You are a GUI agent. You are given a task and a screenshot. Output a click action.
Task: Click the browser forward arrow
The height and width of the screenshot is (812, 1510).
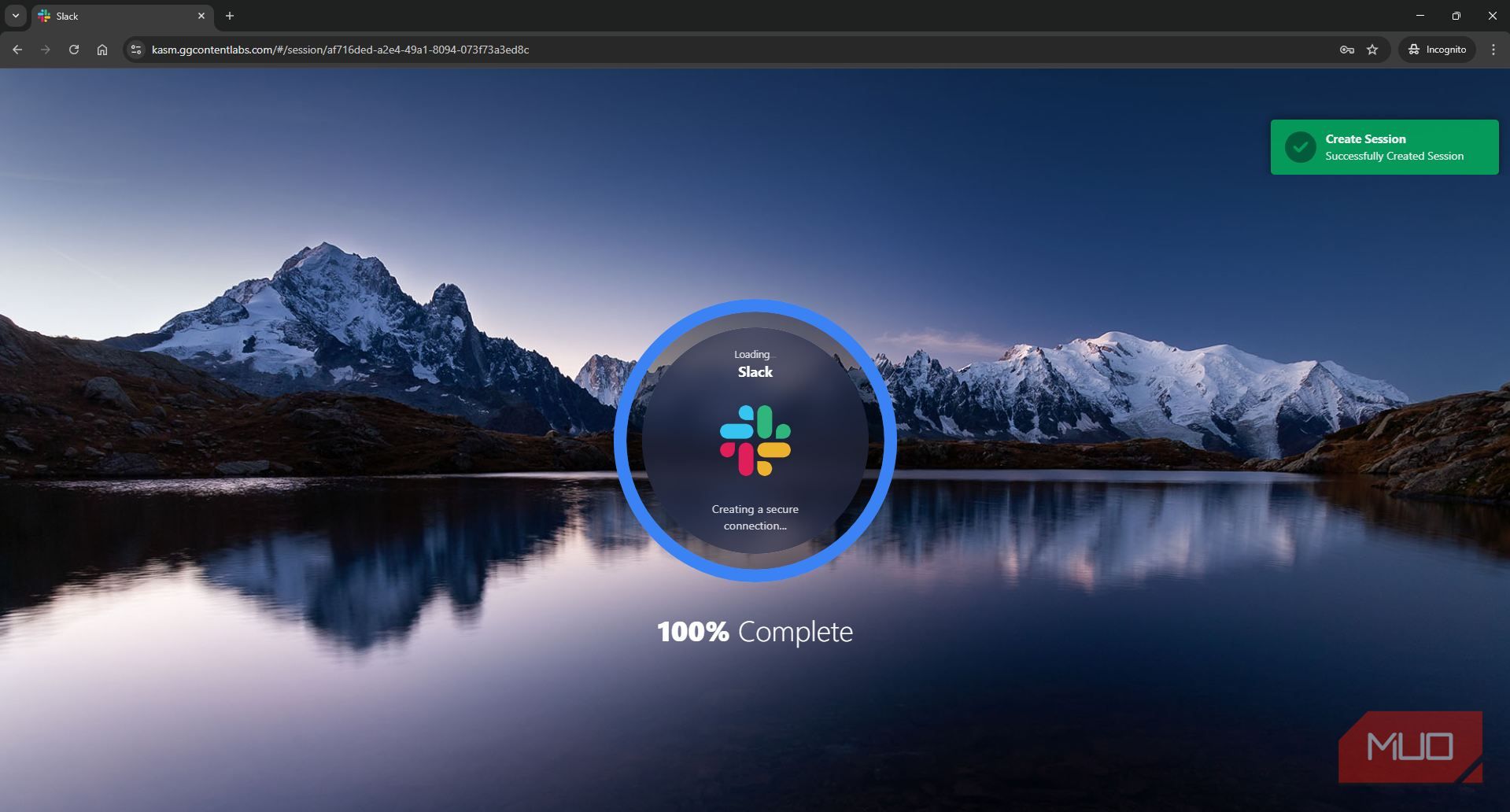(46, 50)
